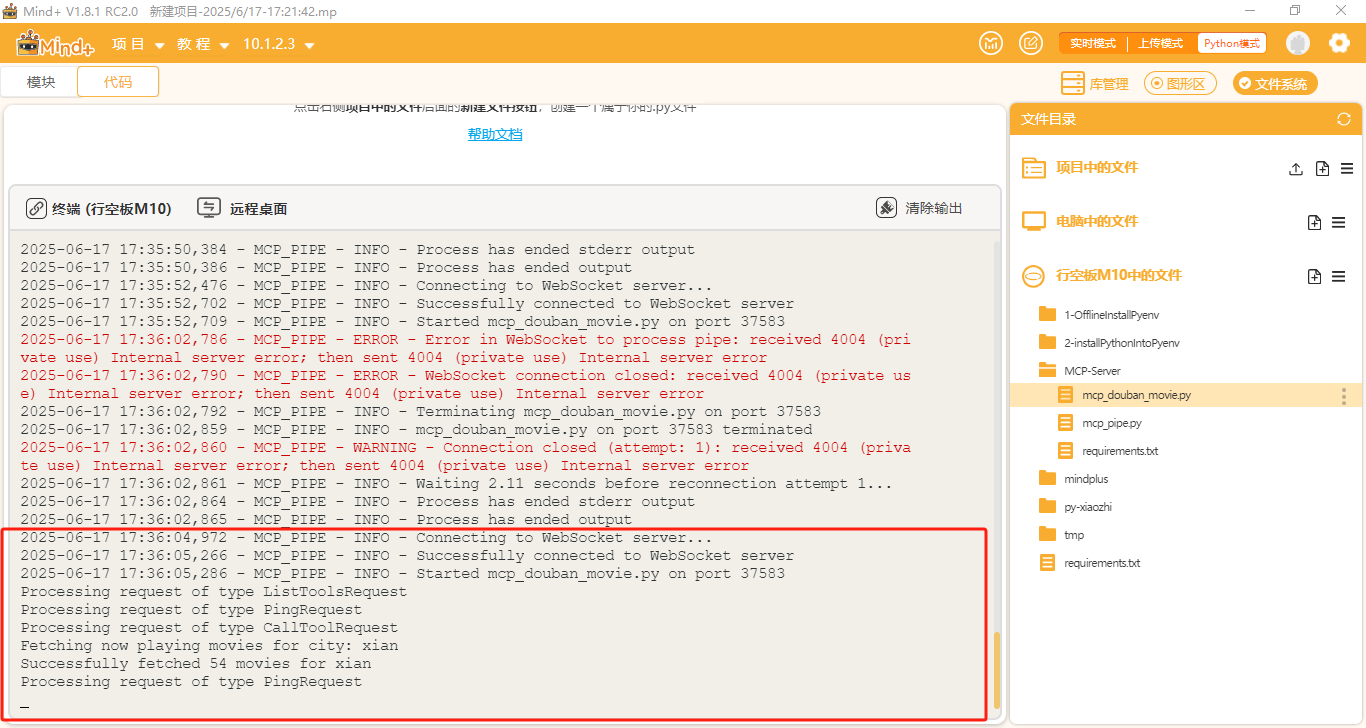Add new file in 项目中的文件

tap(1321, 169)
